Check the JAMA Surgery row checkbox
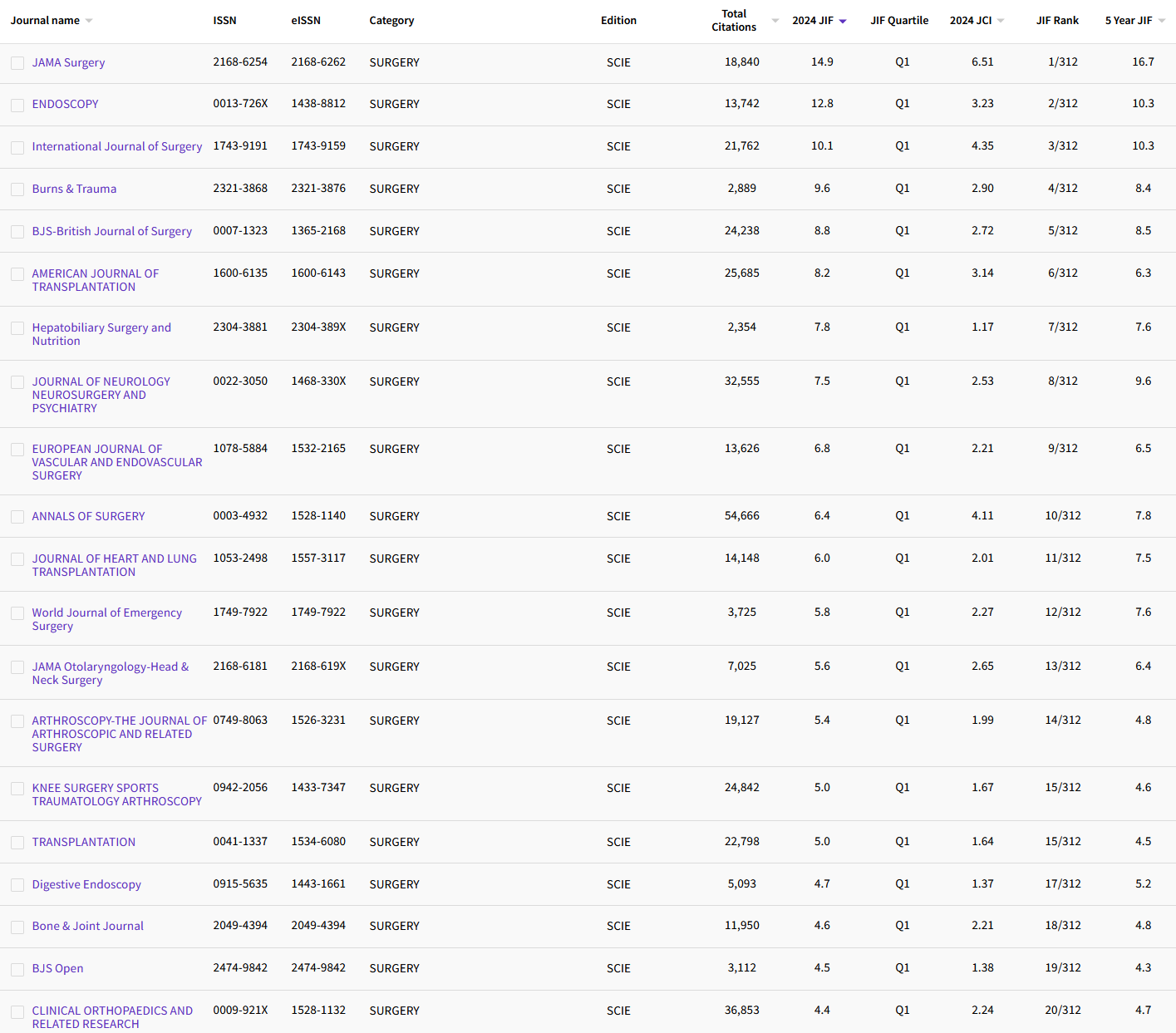This screenshot has width=1176, height=1033. point(17,63)
